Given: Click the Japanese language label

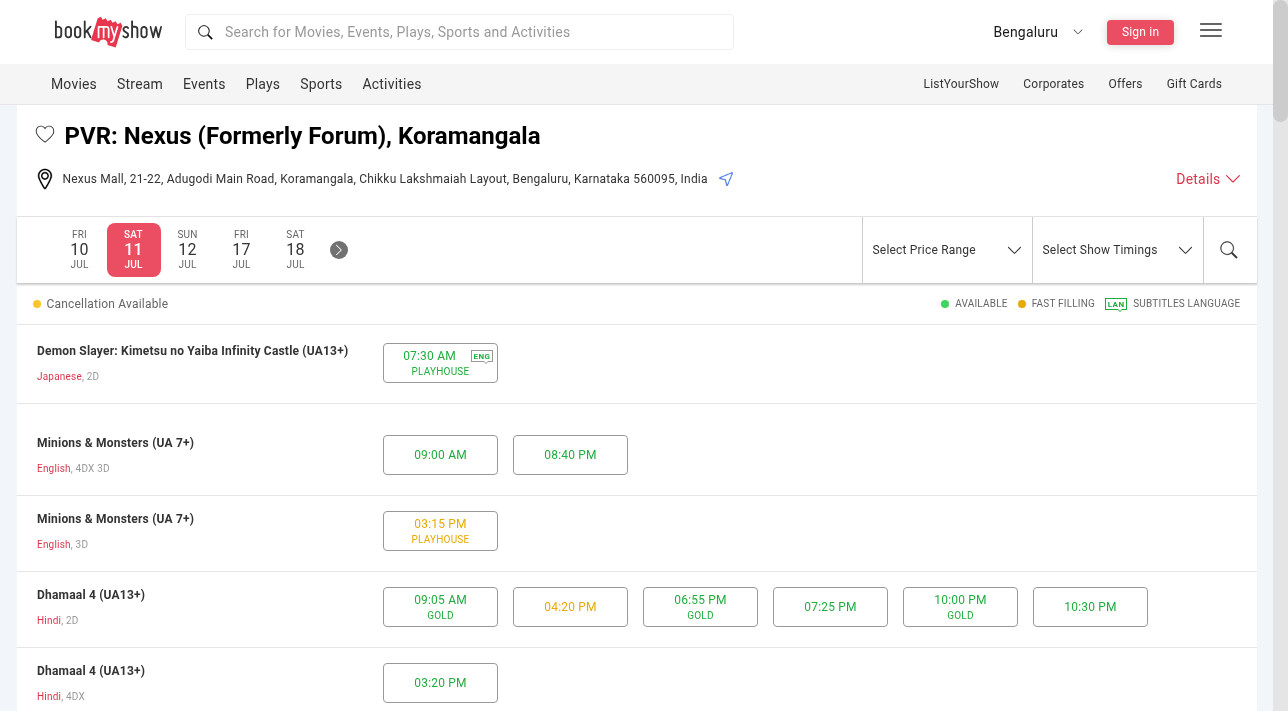Looking at the screenshot, I should 59,377.
